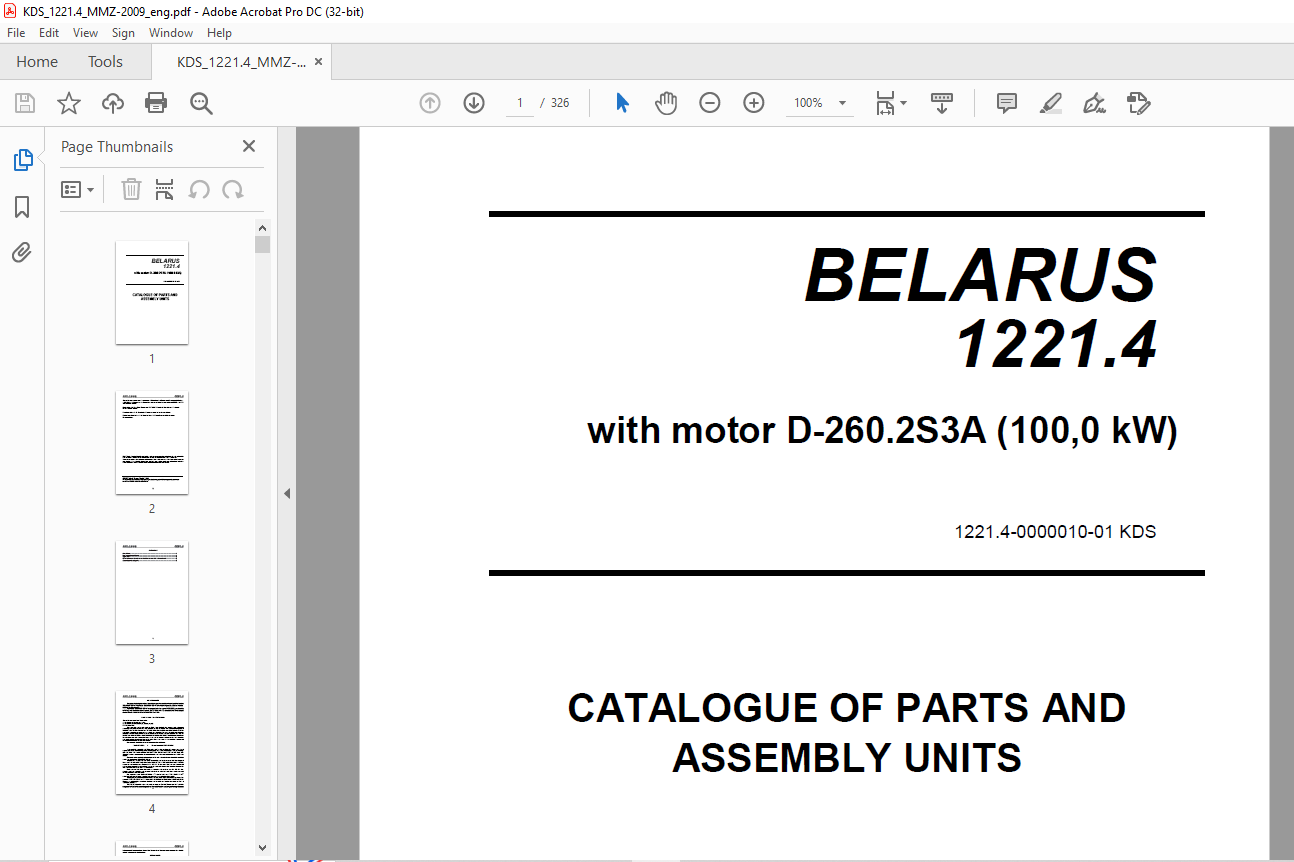1294x862 pixels.
Task: Go to next page arrow
Action: pyautogui.click(x=474, y=103)
